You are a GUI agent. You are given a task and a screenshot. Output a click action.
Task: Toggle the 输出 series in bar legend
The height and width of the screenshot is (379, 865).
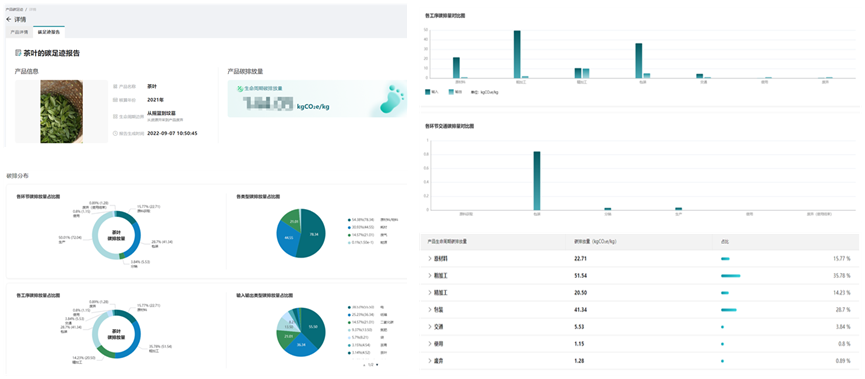pyautogui.click(x=455, y=92)
